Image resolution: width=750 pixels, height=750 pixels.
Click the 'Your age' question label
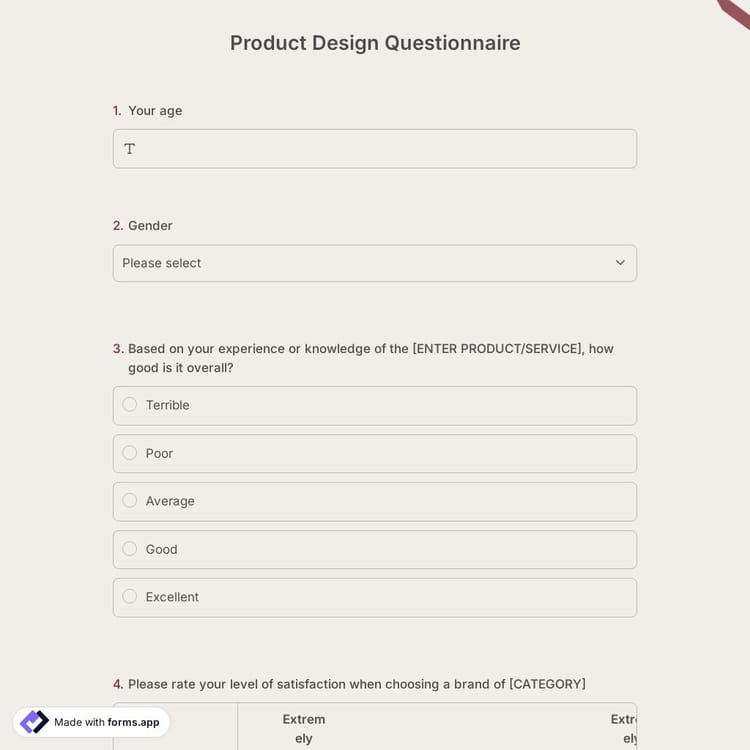155,111
